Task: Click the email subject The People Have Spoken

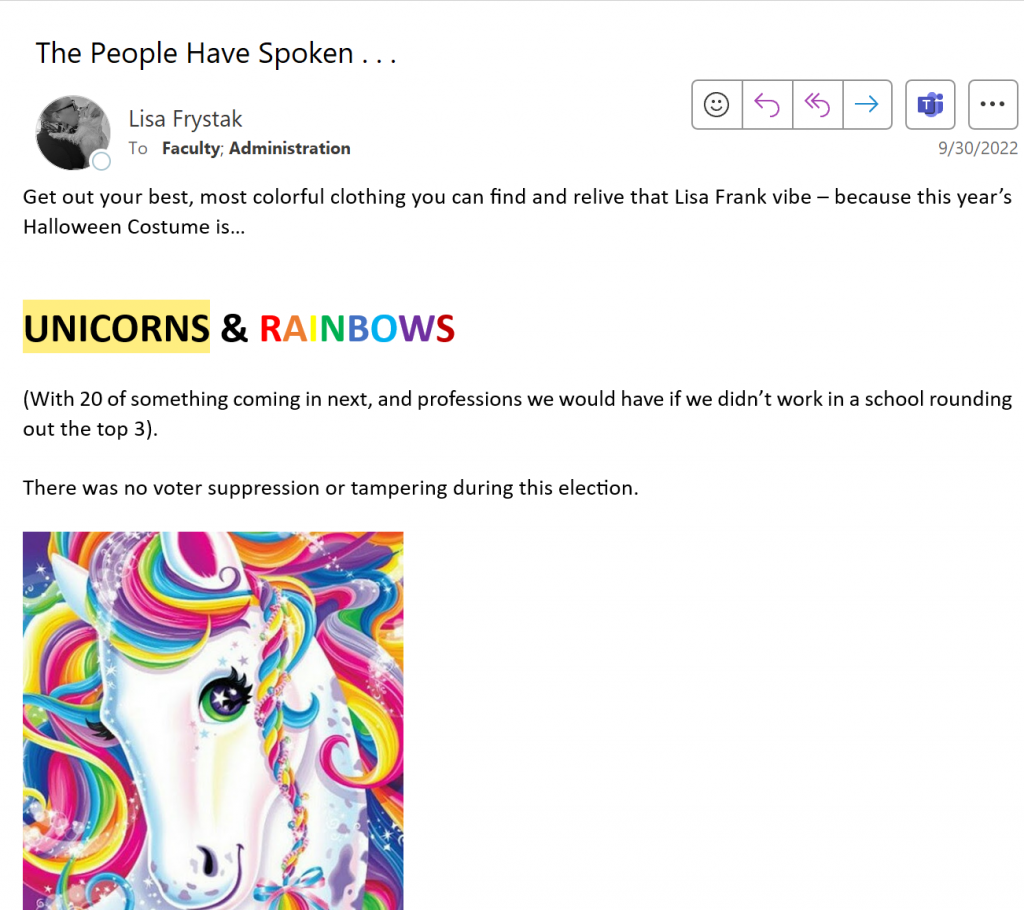Action: [216, 53]
